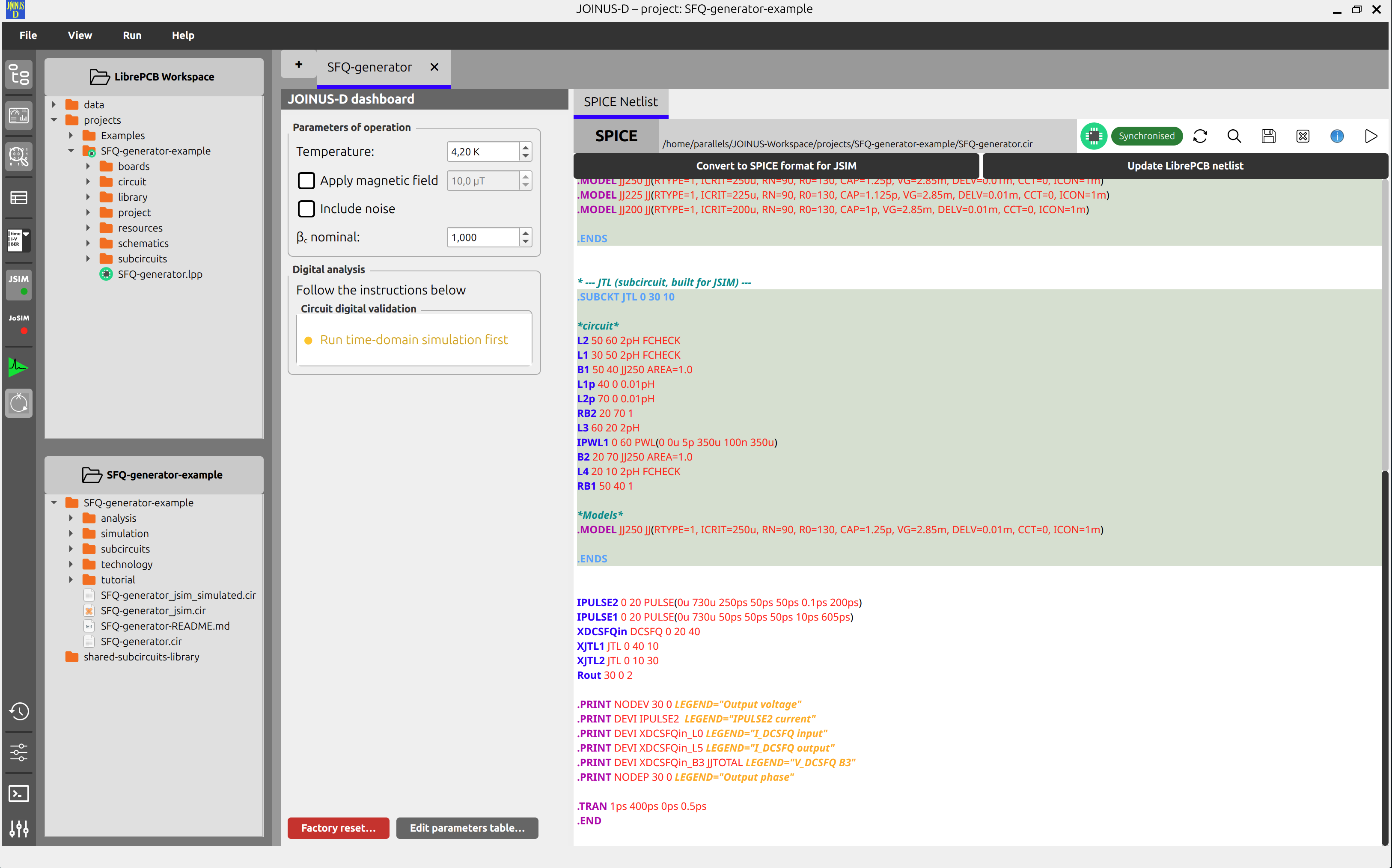Expand the data folder in workspace
The width and height of the screenshot is (1392, 868).
[54, 104]
